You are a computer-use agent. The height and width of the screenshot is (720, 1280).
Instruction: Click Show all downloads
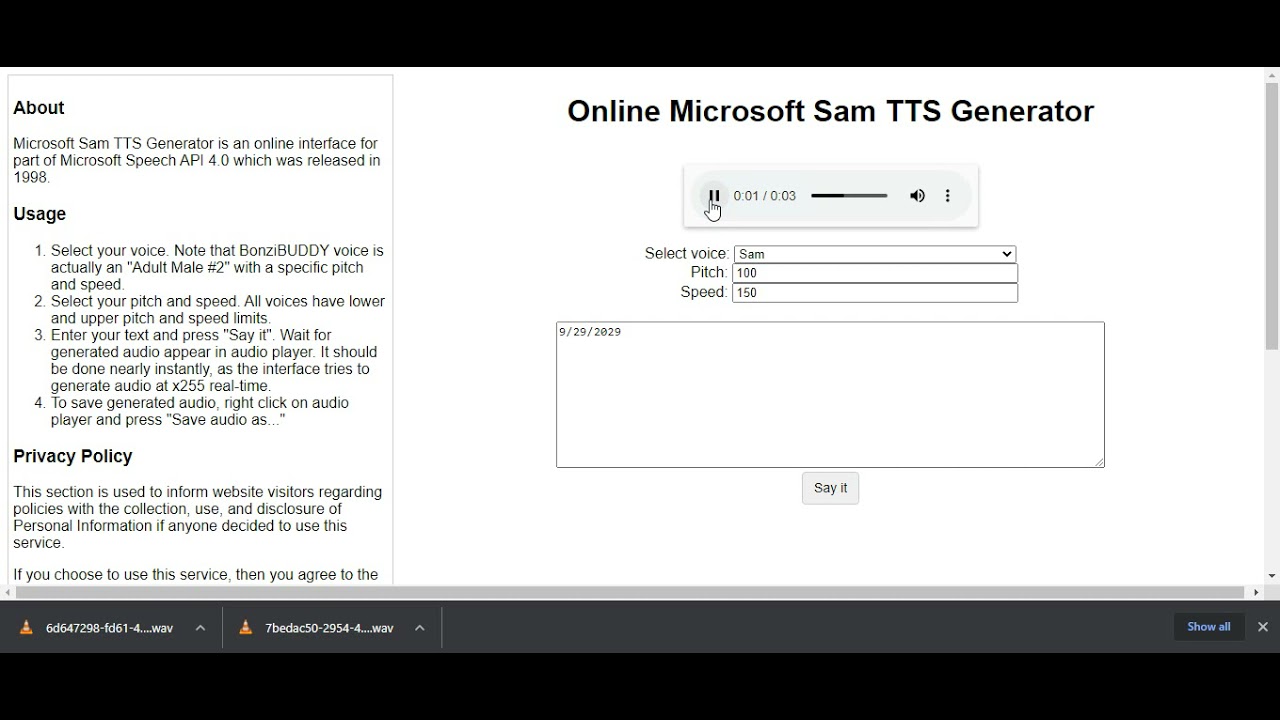point(1209,627)
